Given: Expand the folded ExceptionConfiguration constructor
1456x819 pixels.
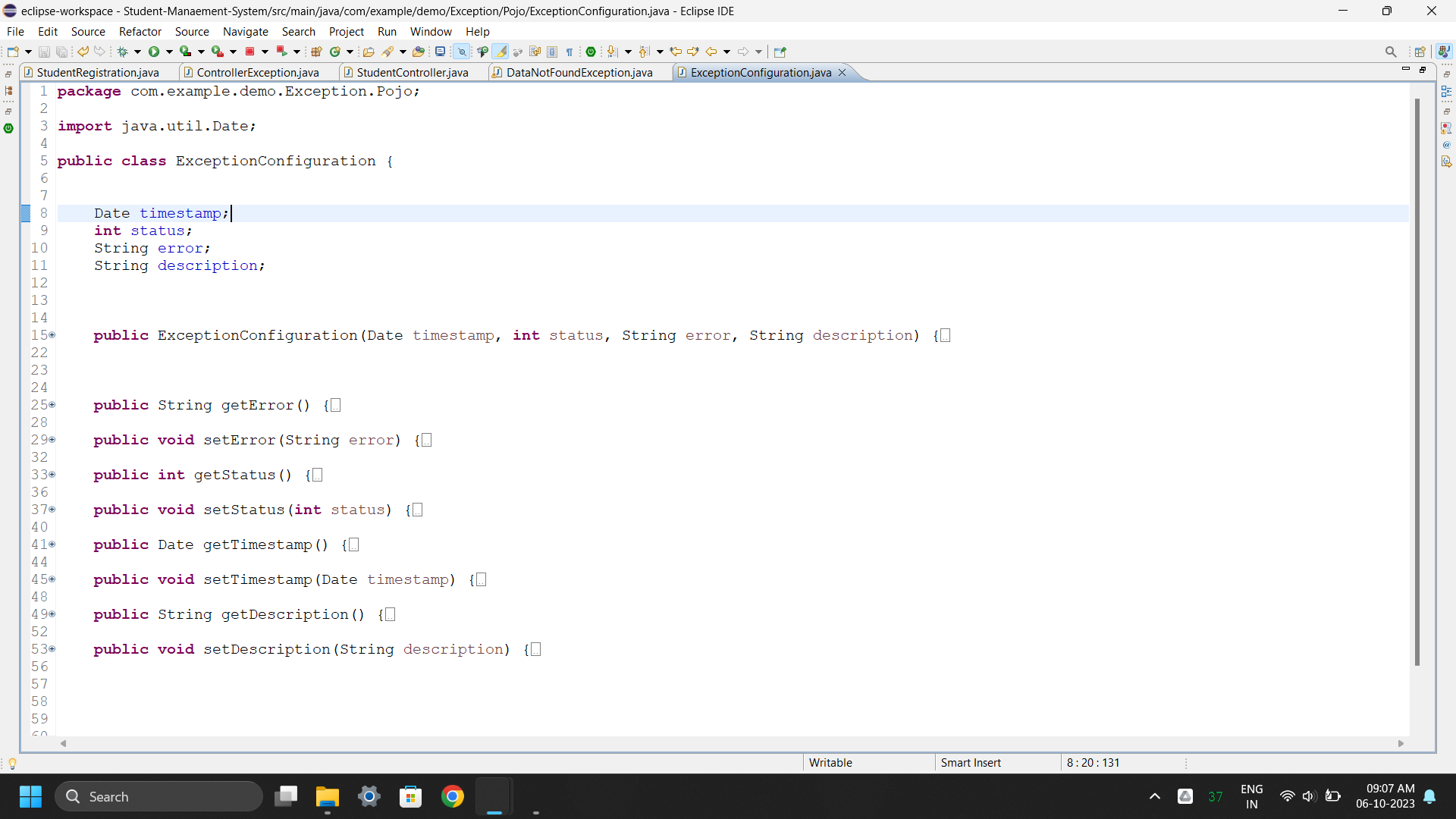Looking at the screenshot, I should [x=52, y=335].
